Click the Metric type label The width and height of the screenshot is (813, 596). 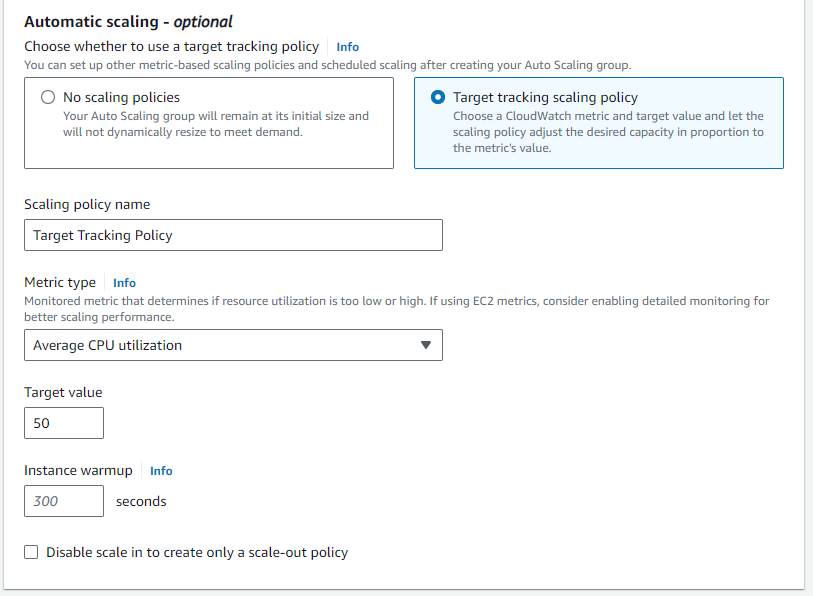point(60,283)
